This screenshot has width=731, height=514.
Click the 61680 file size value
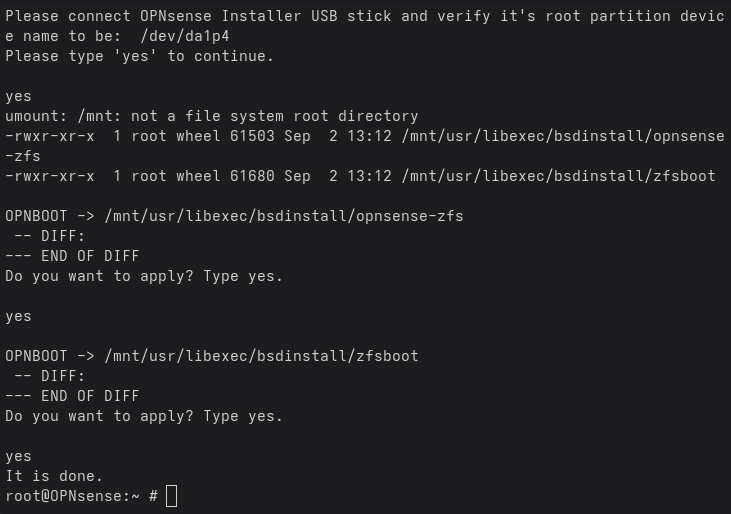(x=252, y=176)
